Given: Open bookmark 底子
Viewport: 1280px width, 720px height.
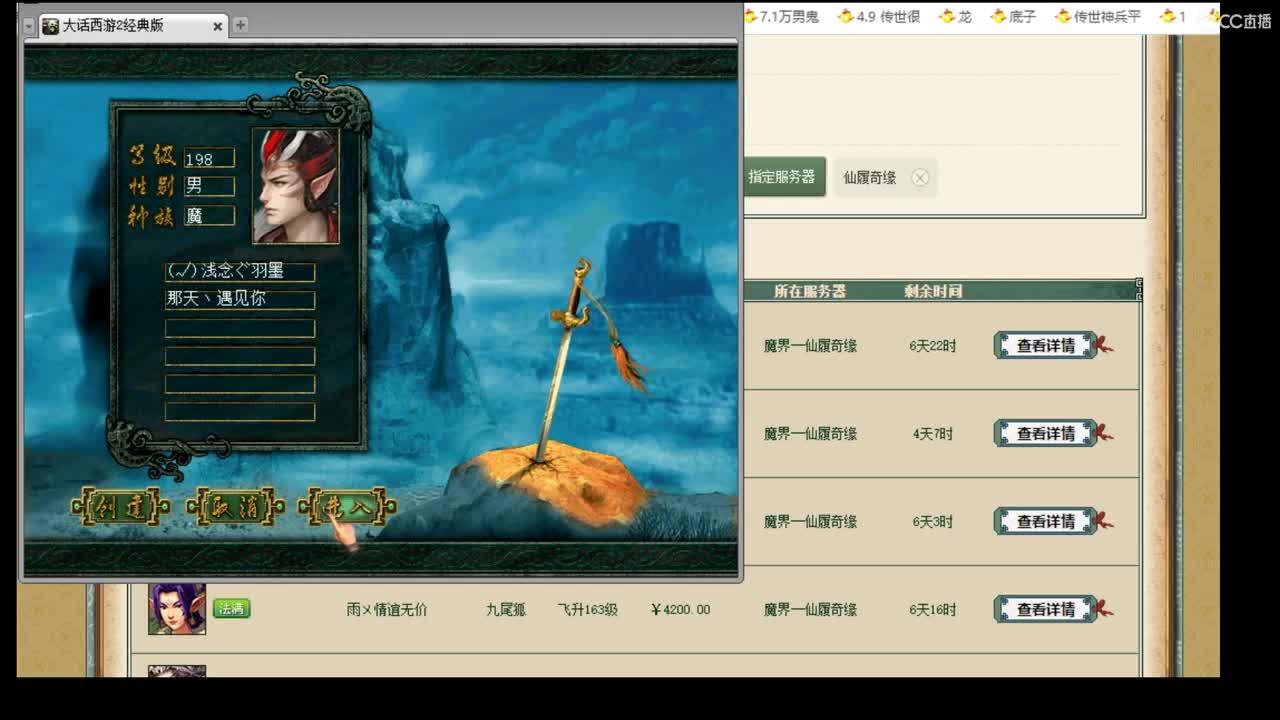Looking at the screenshot, I should (1013, 16).
